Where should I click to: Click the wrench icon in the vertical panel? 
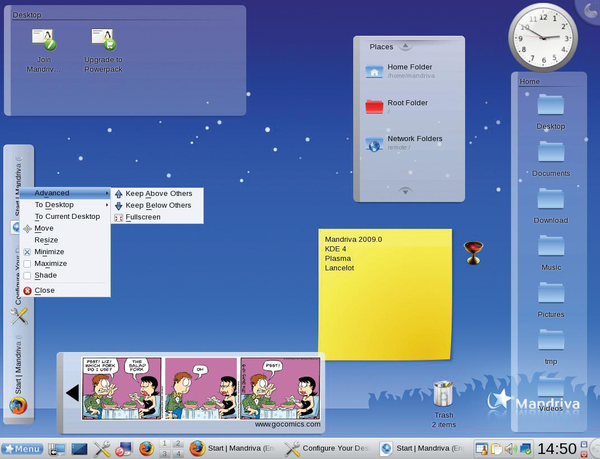pos(18,316)
